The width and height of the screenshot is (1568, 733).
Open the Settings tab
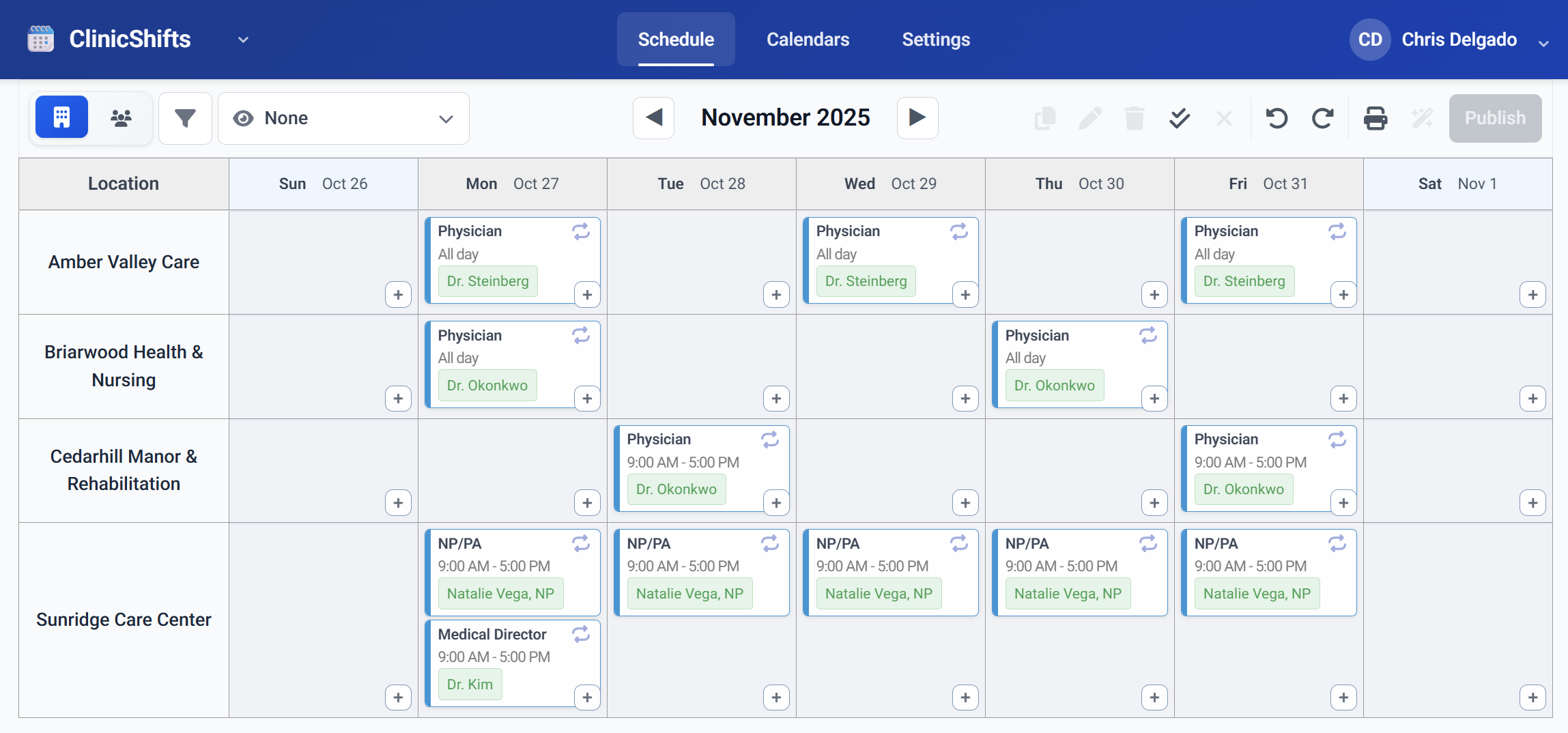936,40
